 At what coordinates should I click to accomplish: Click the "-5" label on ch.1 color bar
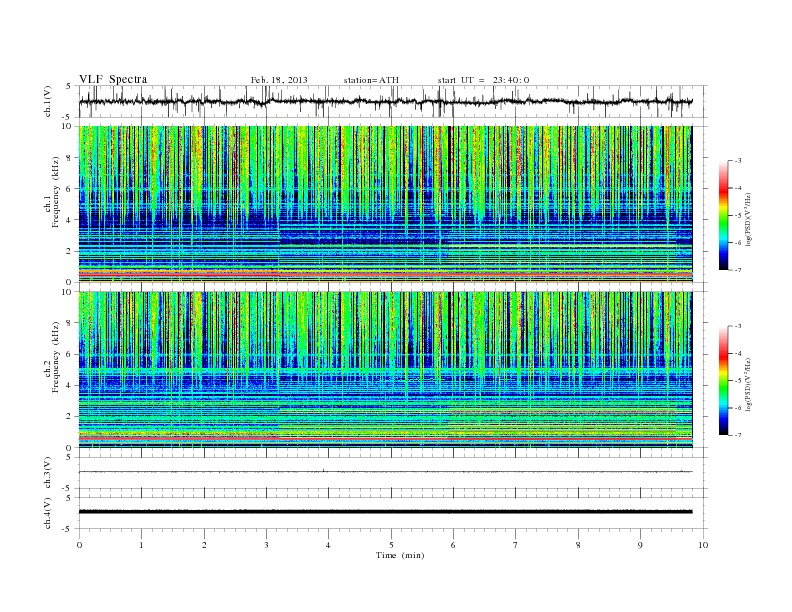click(738, 216)
